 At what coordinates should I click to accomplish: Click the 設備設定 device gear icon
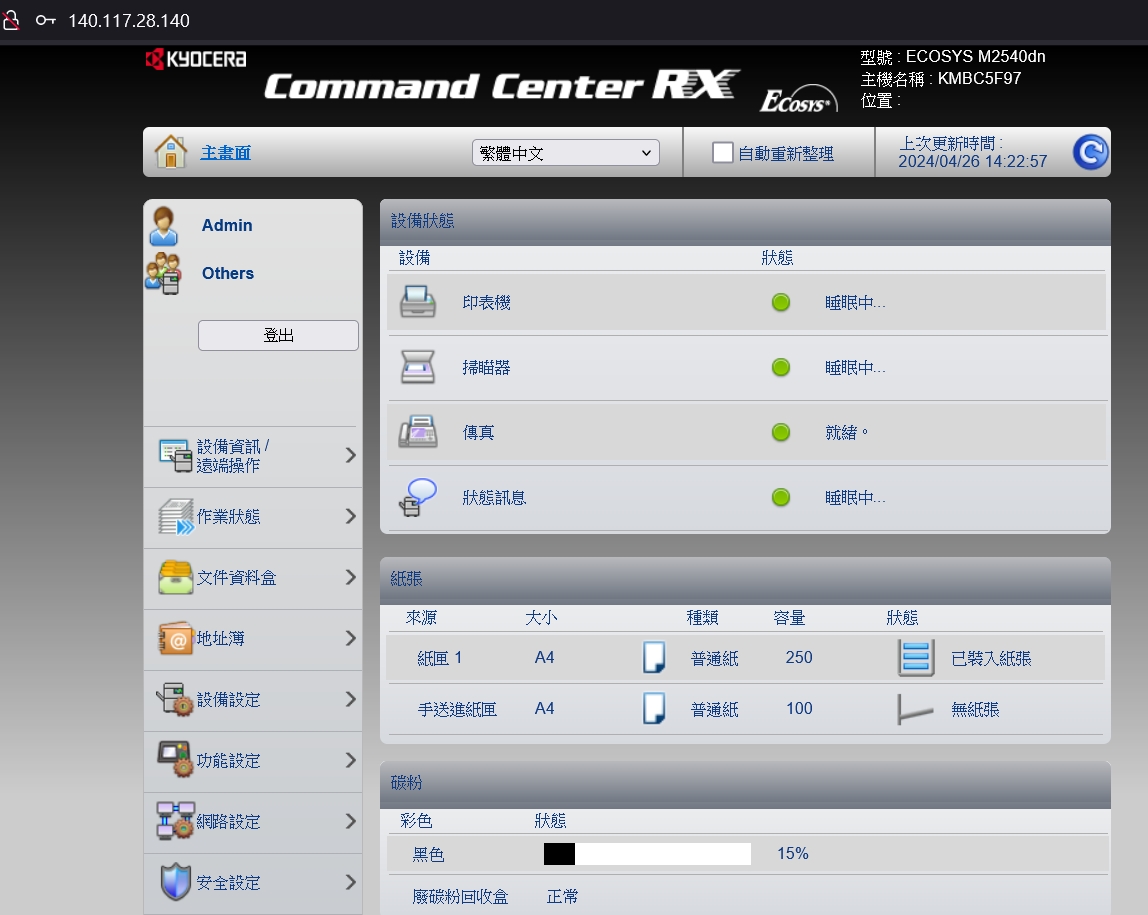(176, 699)
